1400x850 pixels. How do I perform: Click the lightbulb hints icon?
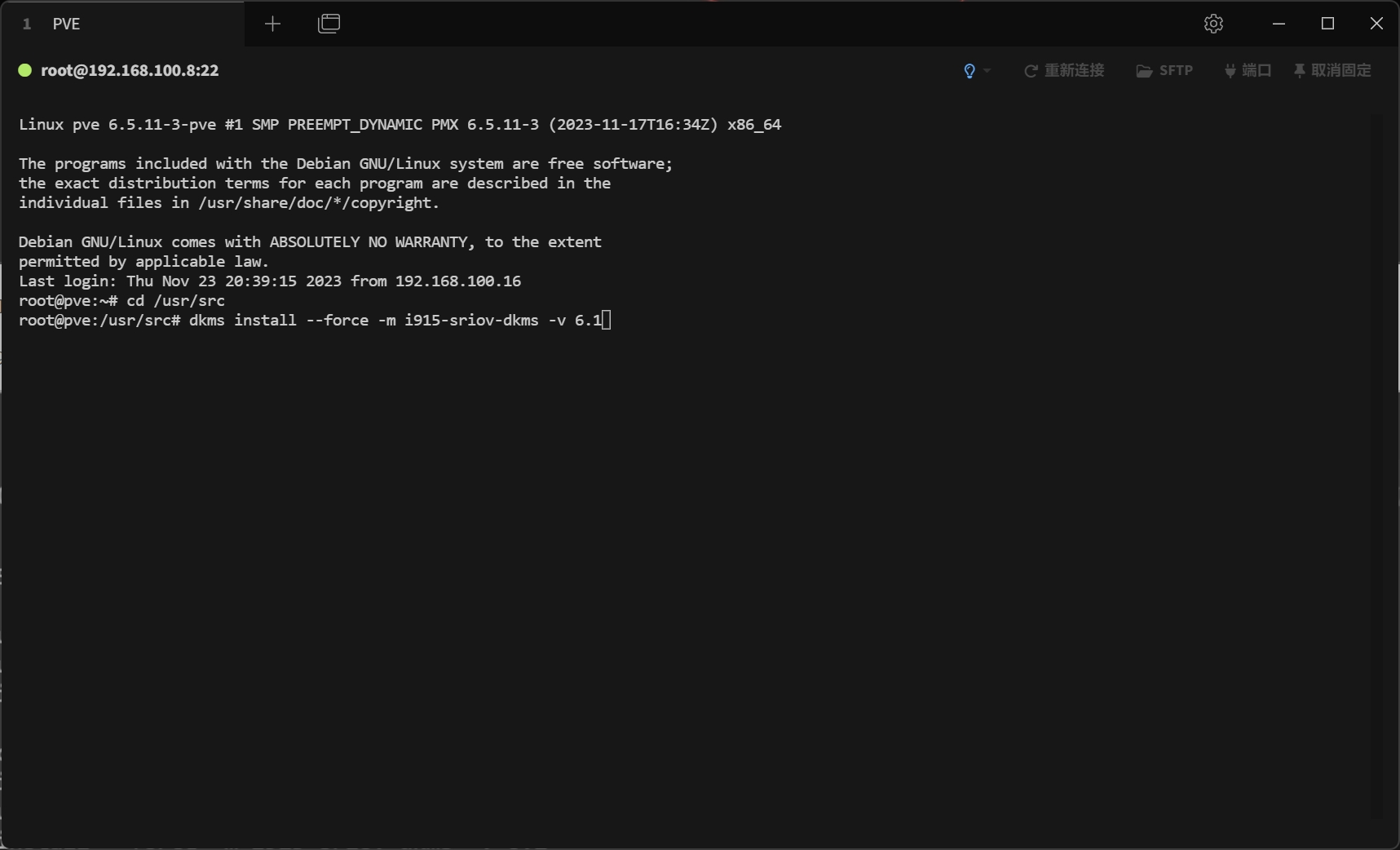(x=969, y=71)
